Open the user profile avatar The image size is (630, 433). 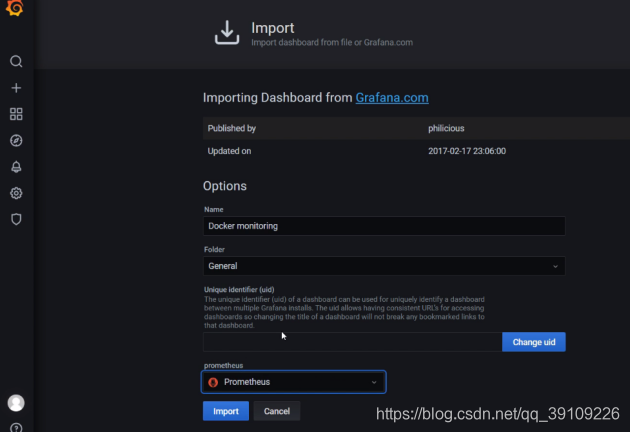[x=16, y=403]
